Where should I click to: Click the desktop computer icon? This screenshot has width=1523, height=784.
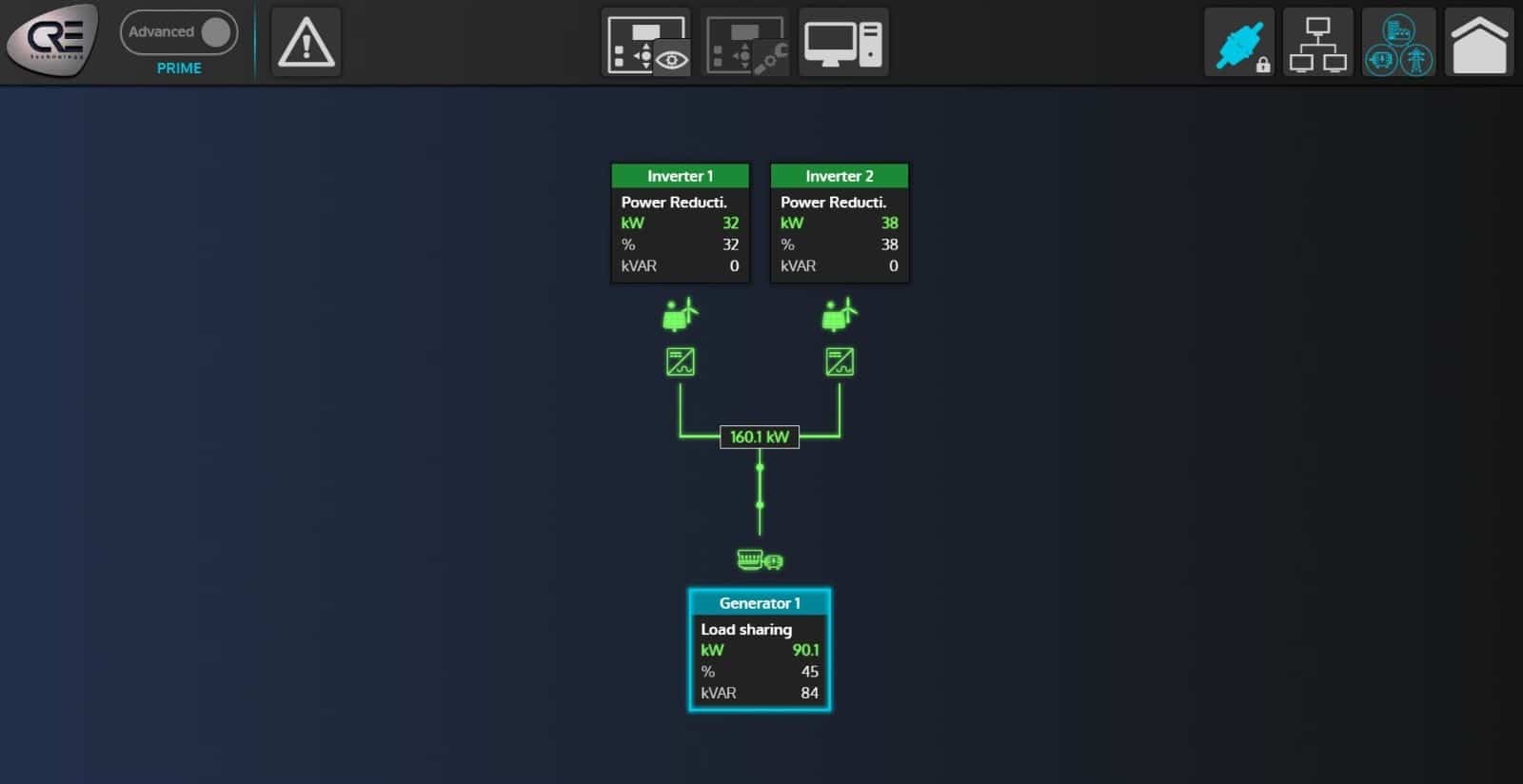pyautogui.click(x=843, y=43)
